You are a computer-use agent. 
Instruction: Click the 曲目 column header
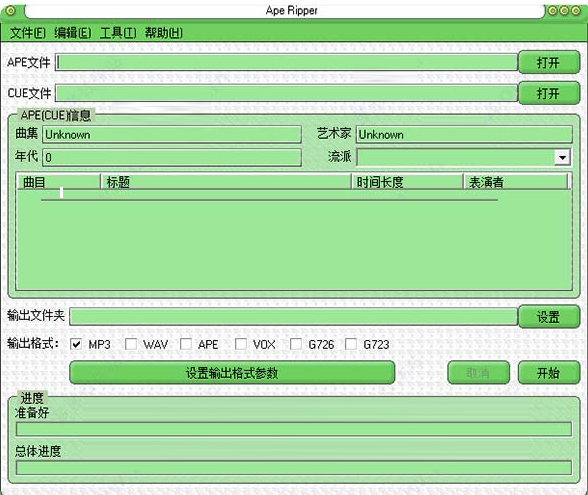[59, 182]
